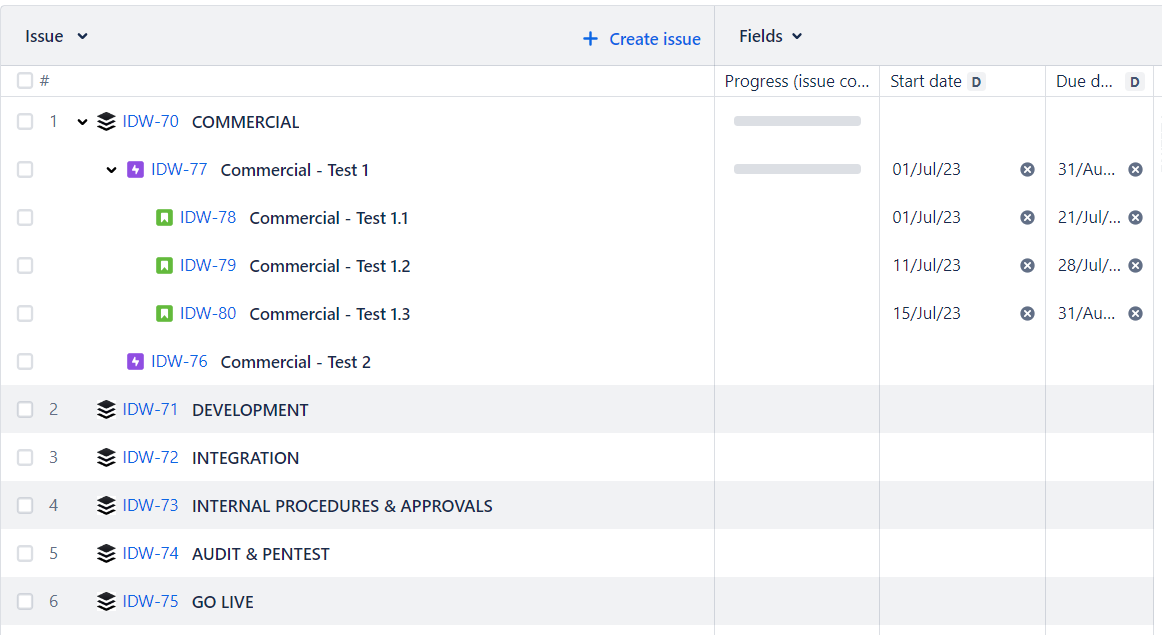Viewport: 1162px width, 635px height.
Task: Open issue link IDW-78
Action: [208, 218]
